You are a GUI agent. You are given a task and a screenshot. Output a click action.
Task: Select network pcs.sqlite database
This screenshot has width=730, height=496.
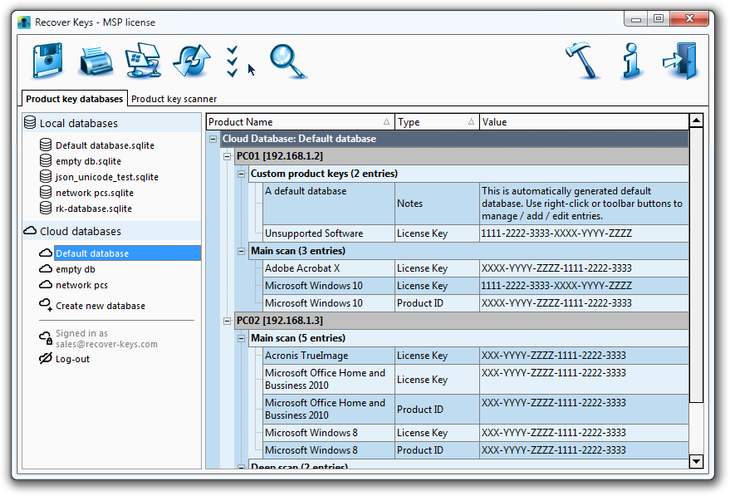coord(95,193)
